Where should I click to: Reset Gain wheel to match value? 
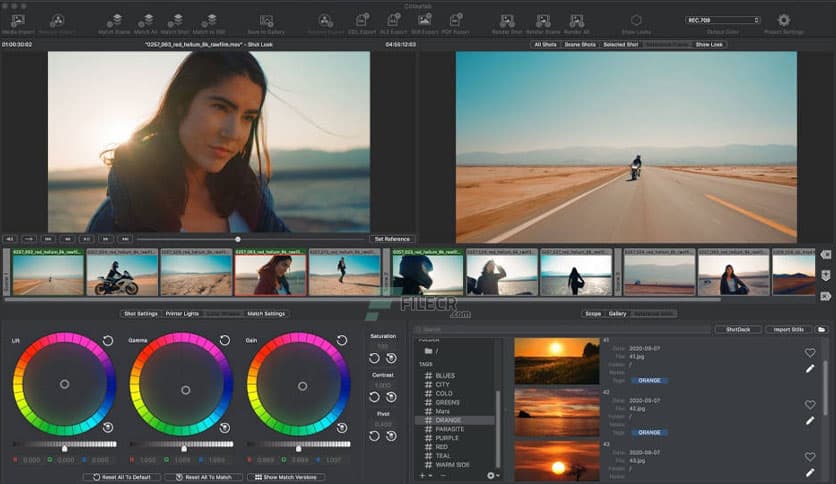pos(342,427)
